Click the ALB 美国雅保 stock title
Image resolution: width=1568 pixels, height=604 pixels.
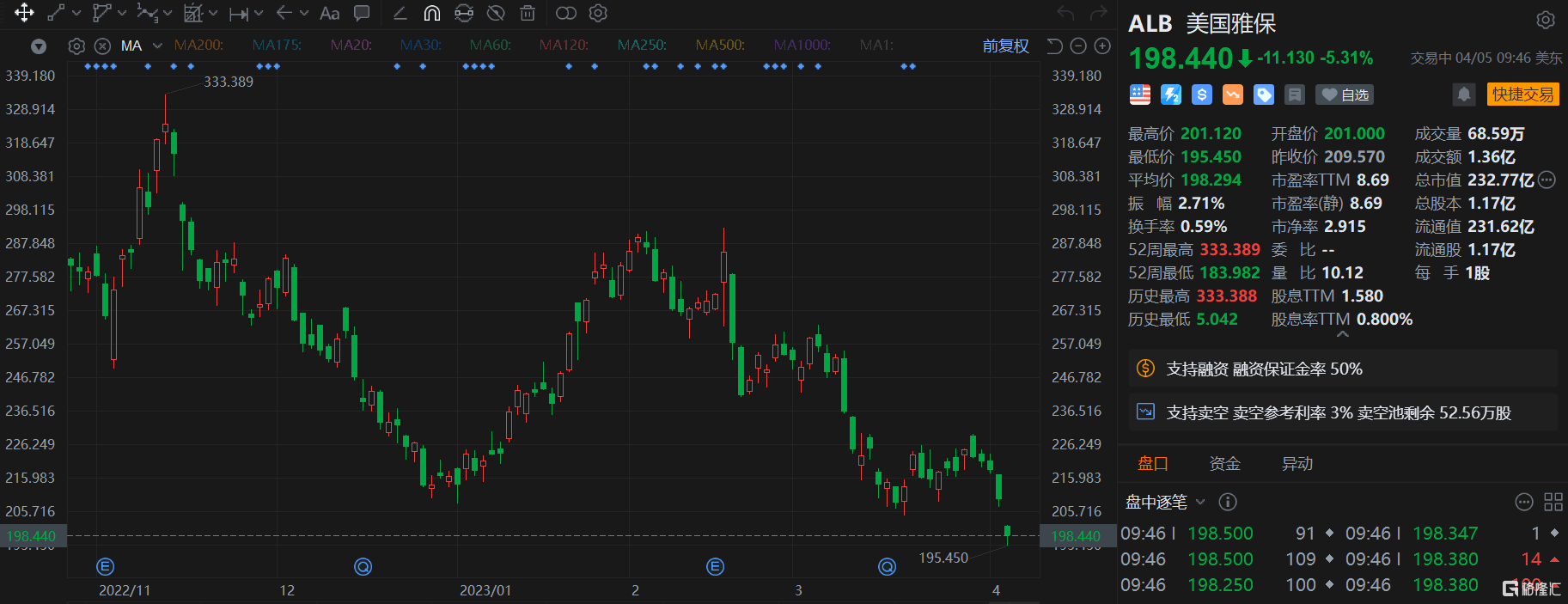[x=1202, y=23]
